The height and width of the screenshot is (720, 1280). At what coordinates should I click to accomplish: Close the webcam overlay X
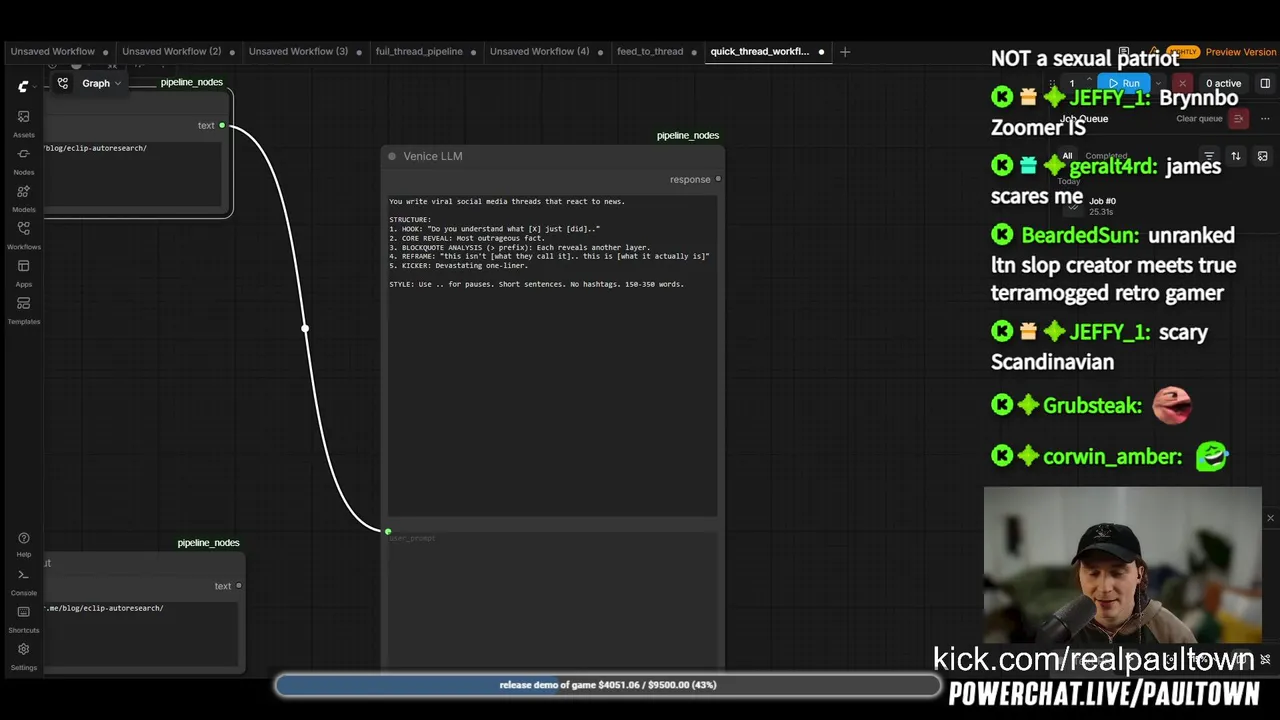coord(1270,518)
